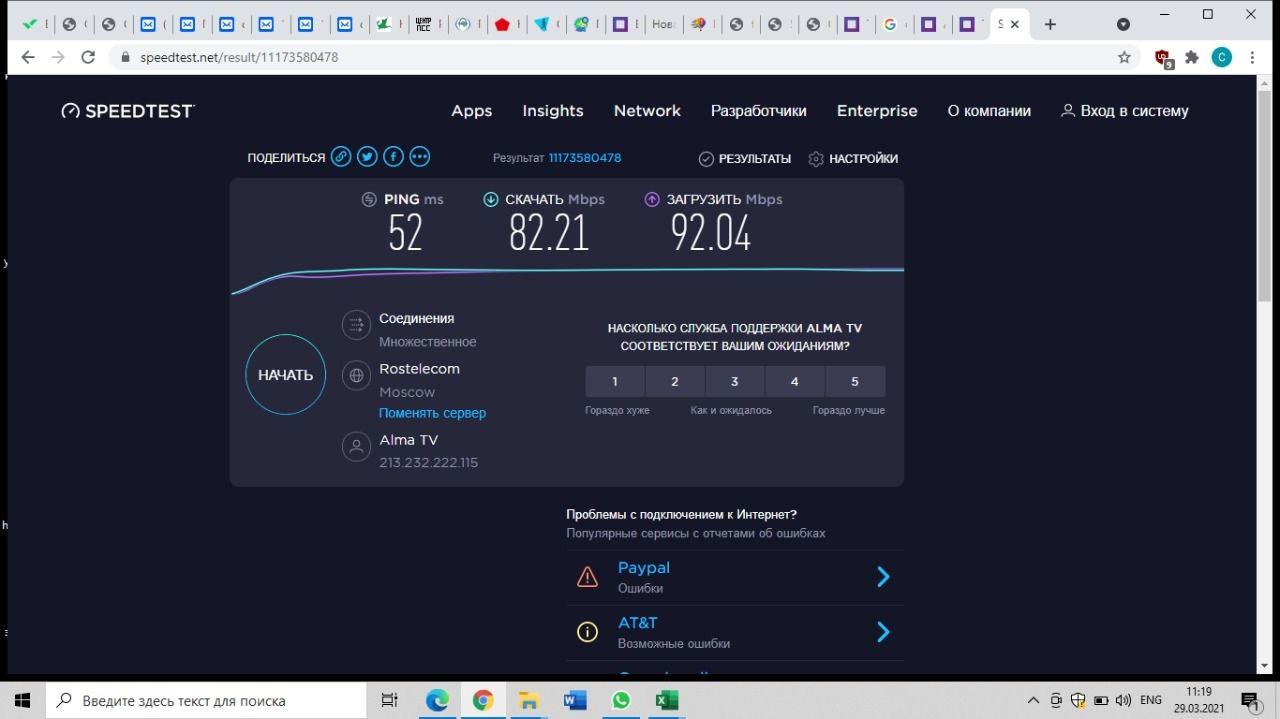Open Microsoft Edge from the taskbar
The width and height of the screenshot is (1280, 719).
click(437, 701)
